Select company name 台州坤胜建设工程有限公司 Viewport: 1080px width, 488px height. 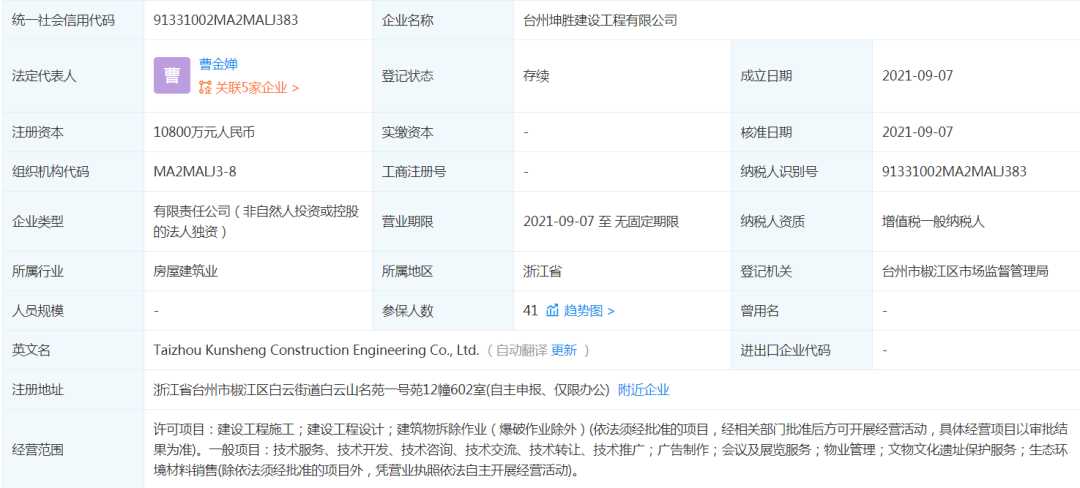(x=600, y=21)
